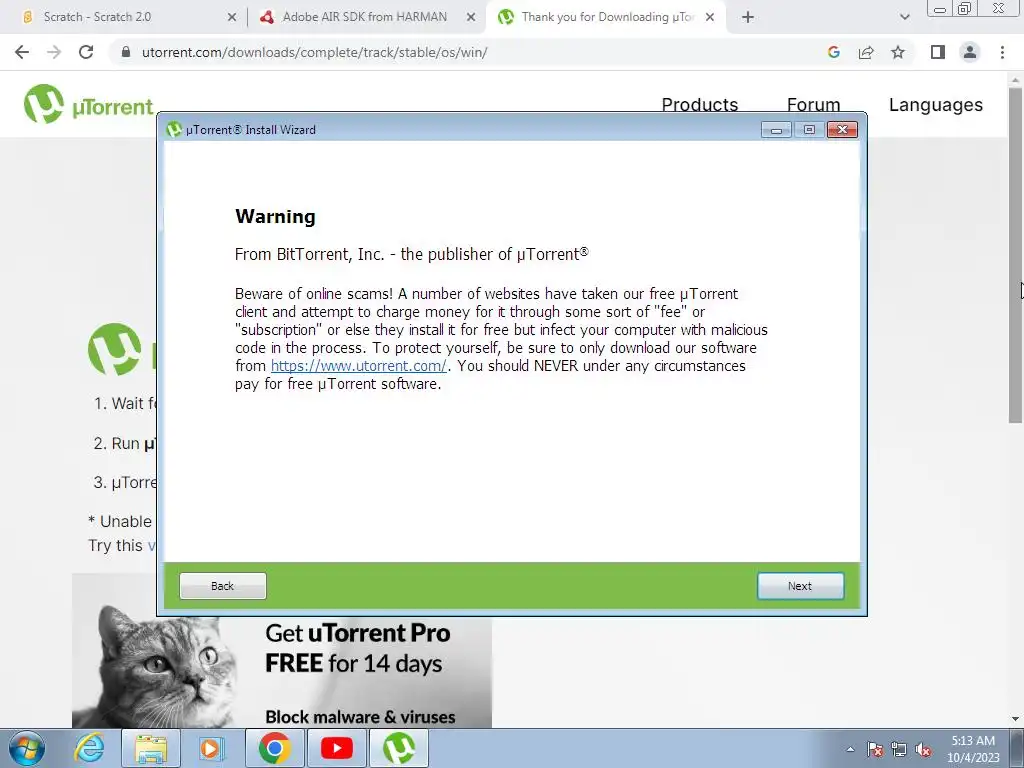Open the YouTube icon in the taskbar
The width and height of the screenshot is (1024, 768).
click(x=337, y=748)
